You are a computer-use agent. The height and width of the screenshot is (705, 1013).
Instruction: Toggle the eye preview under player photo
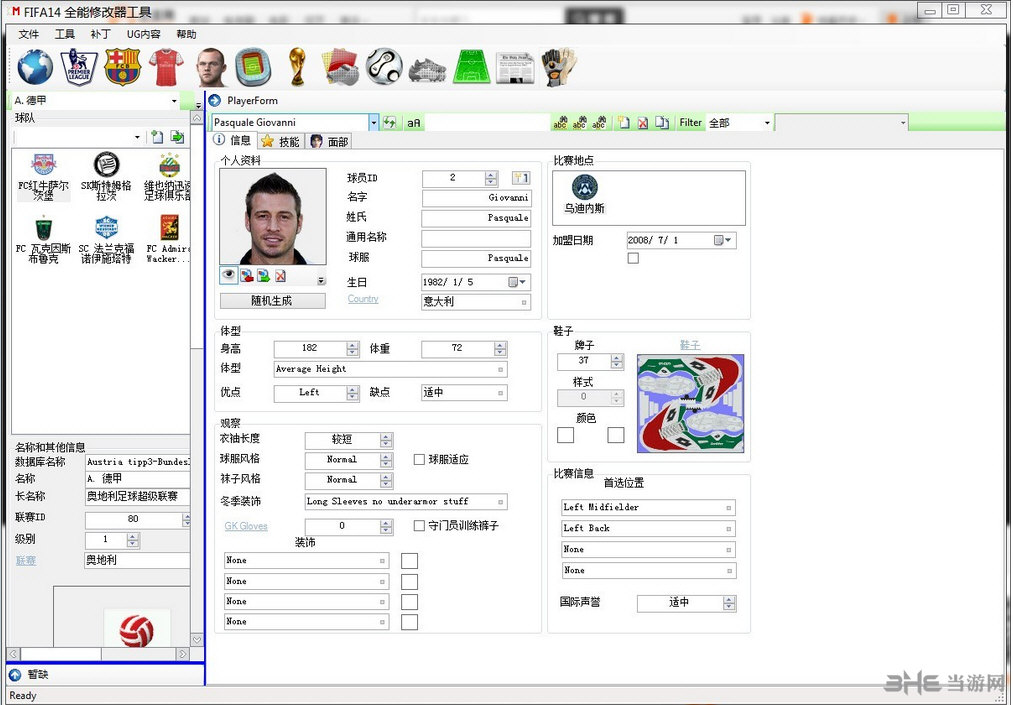coord(229,275)
